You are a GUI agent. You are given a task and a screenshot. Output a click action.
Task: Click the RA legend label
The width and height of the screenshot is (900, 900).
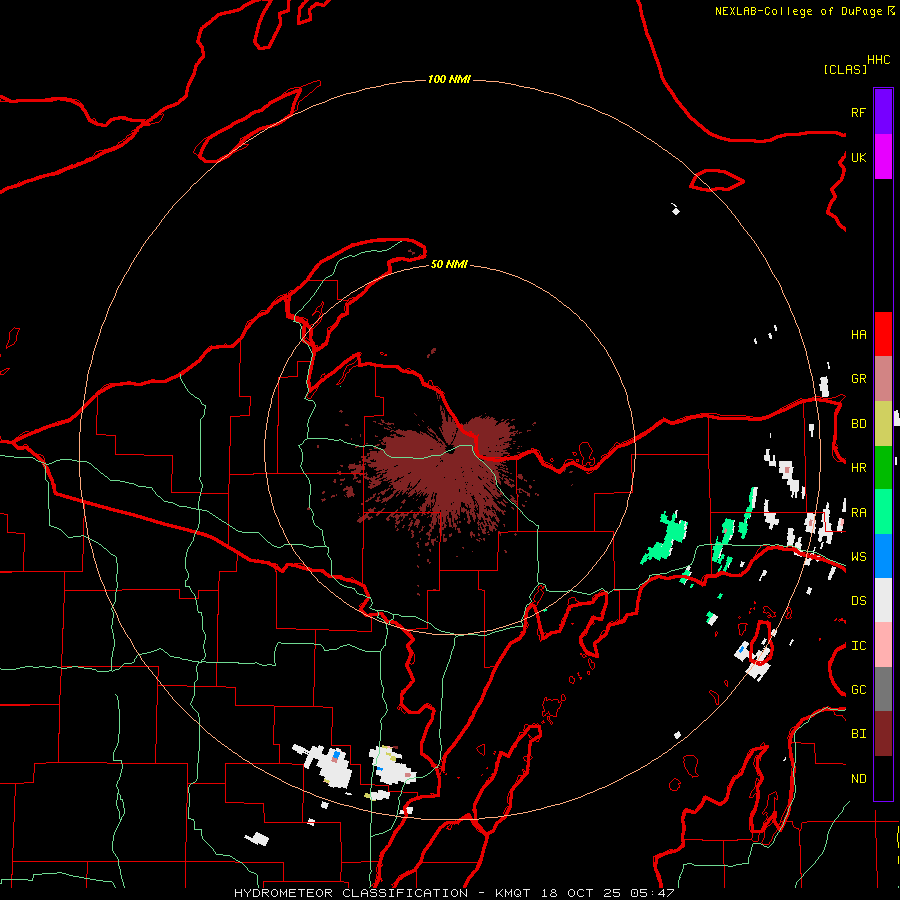click(858, 513)
